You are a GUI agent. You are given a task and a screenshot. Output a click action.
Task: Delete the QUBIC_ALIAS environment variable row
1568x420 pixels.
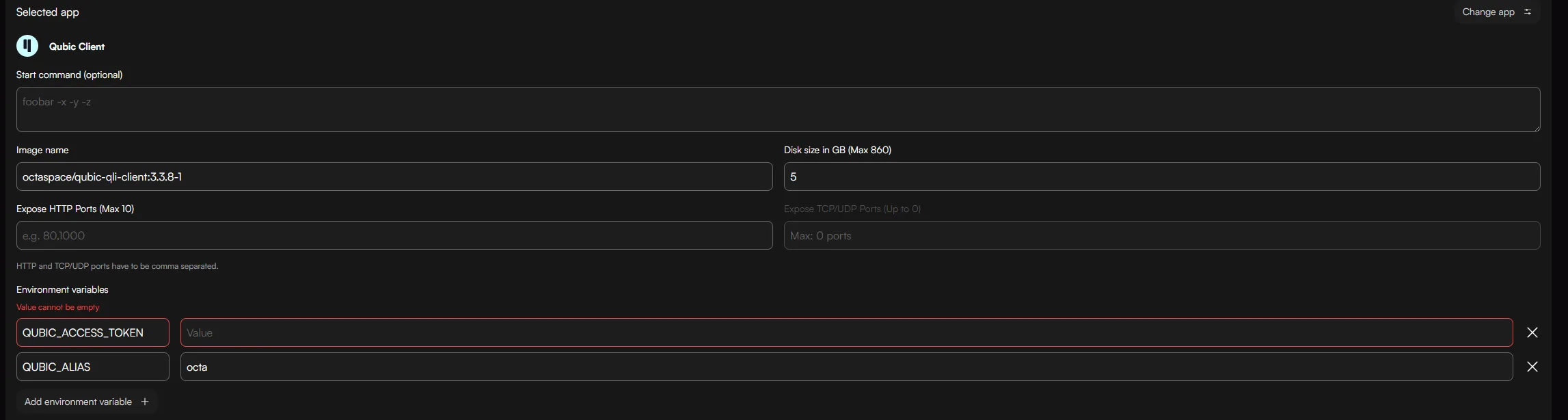[x=1532, y=367]
